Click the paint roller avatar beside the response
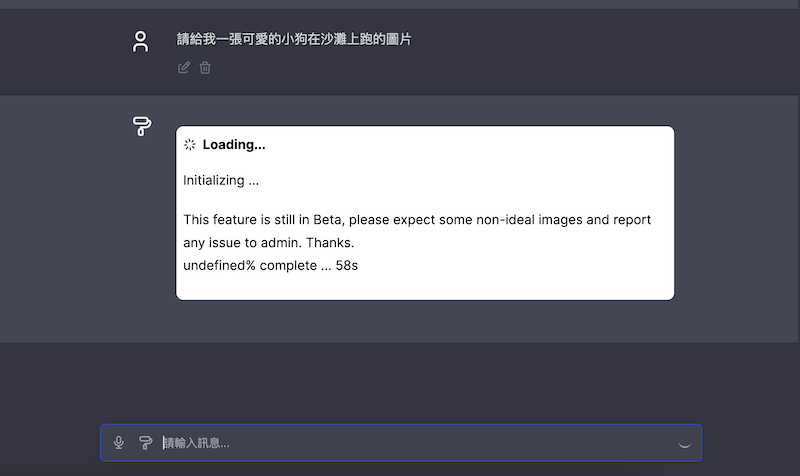The image size is (800, 476). pyautogui.click(x=142, y=126)
